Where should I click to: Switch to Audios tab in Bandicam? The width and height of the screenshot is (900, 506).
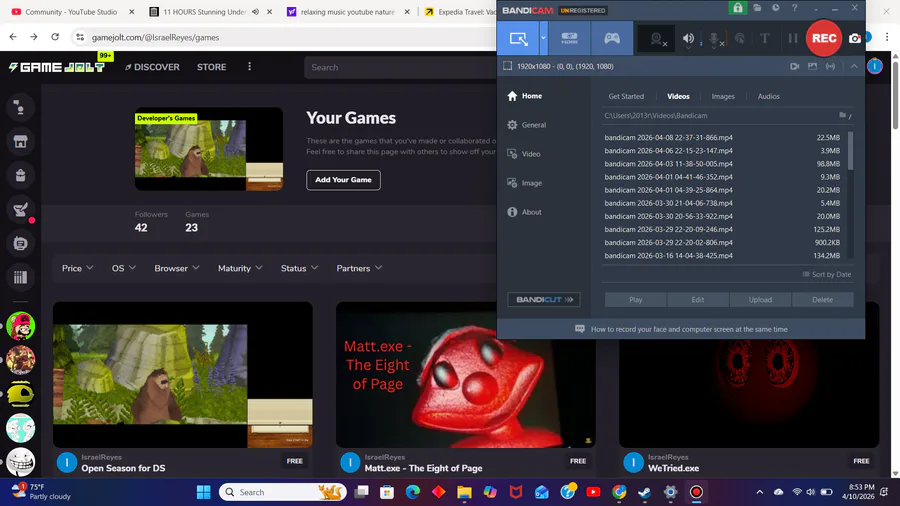768,96
